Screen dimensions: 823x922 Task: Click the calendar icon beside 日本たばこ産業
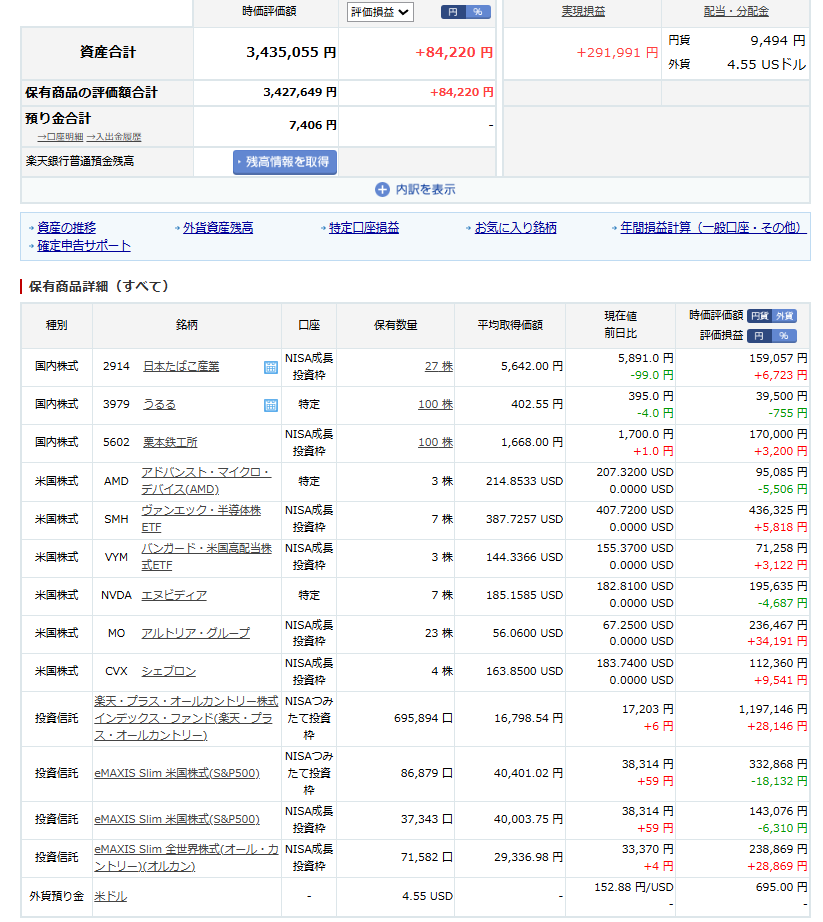coord(270,367)
